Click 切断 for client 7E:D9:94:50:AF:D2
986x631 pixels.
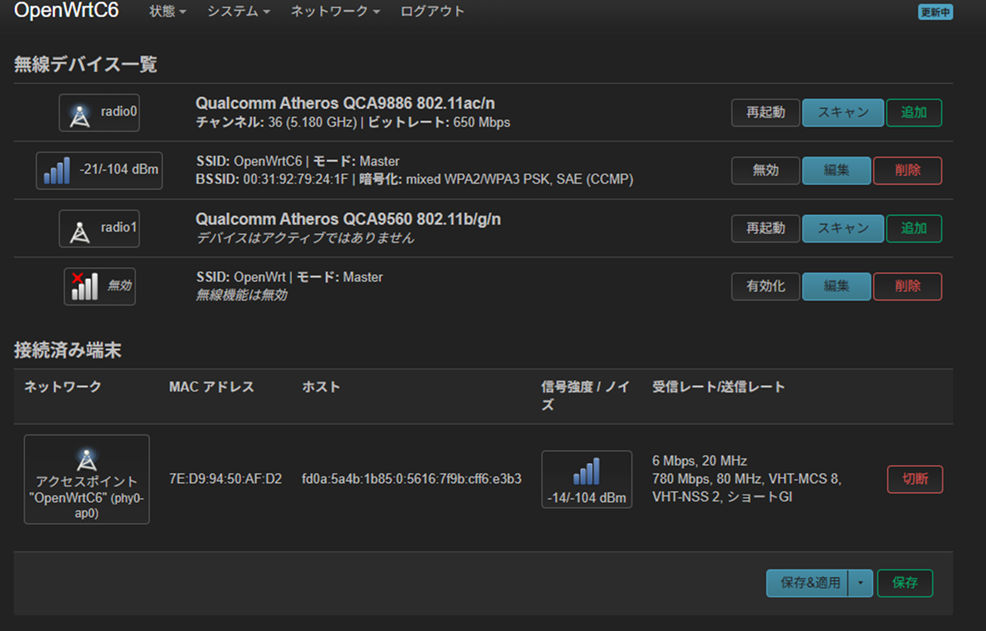click(915, 479)
